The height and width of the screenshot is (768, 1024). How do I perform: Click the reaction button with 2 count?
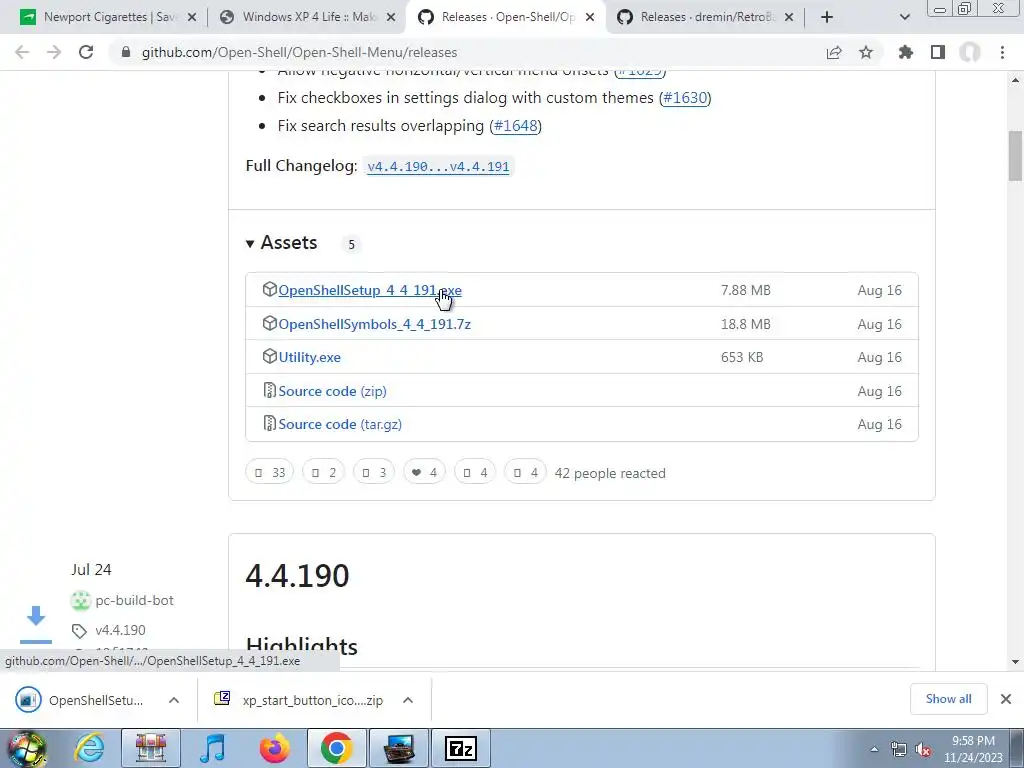(x=323, y=473)
